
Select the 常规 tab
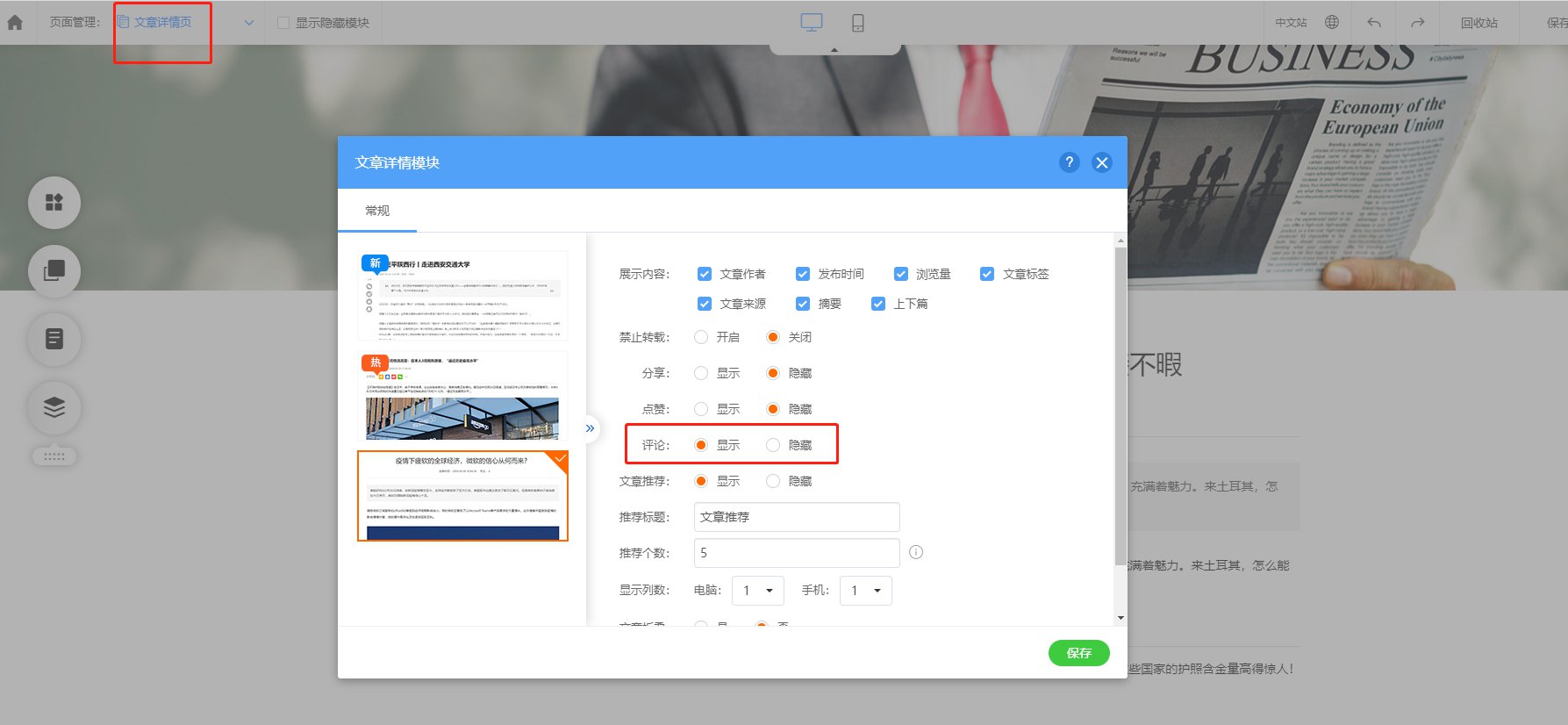point(377,211)
